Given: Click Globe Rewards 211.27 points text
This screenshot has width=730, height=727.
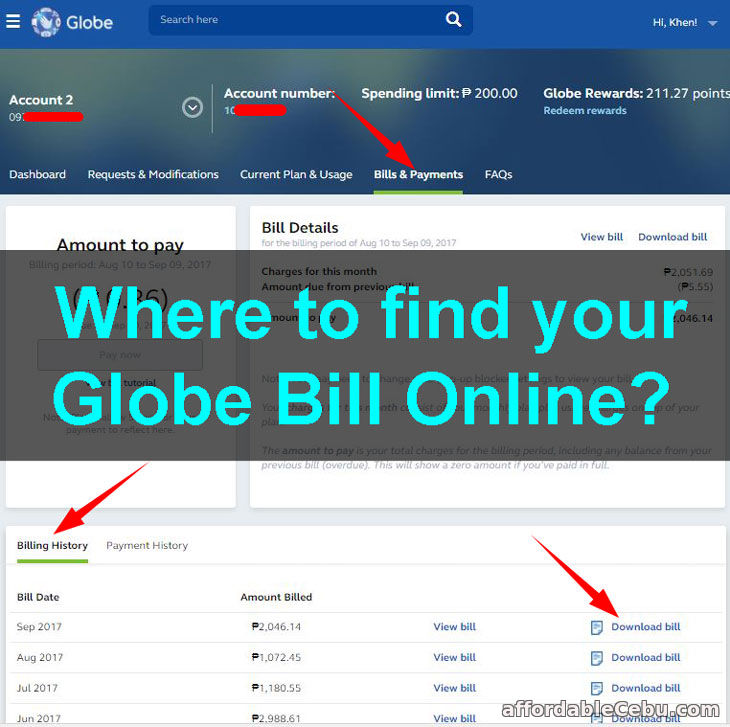Looking at the screenshot, I should tap(636, 93).
